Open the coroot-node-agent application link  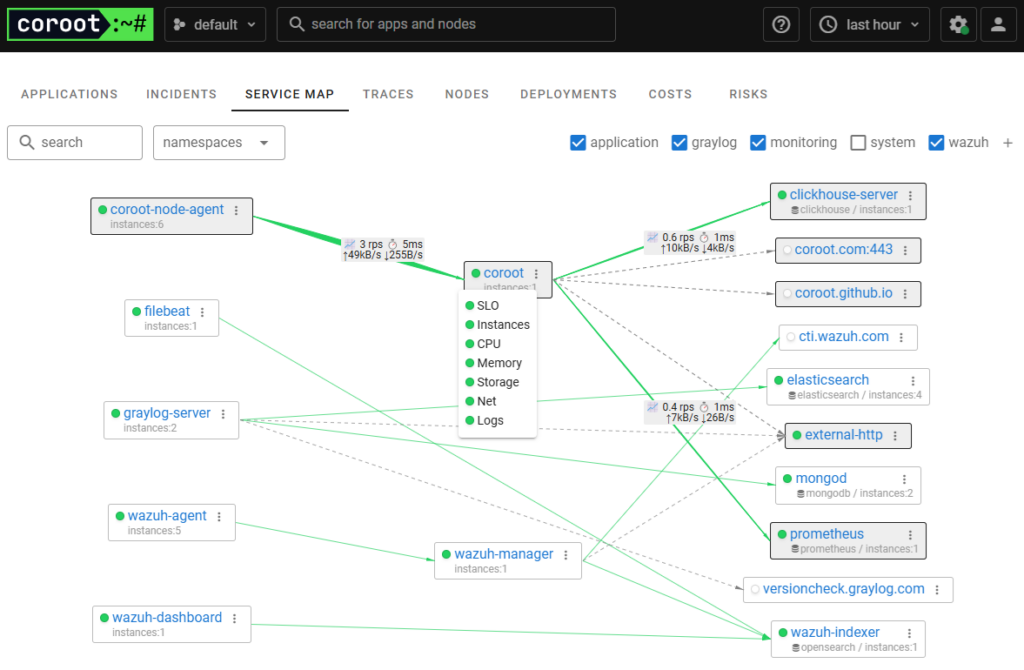(166, 209)
